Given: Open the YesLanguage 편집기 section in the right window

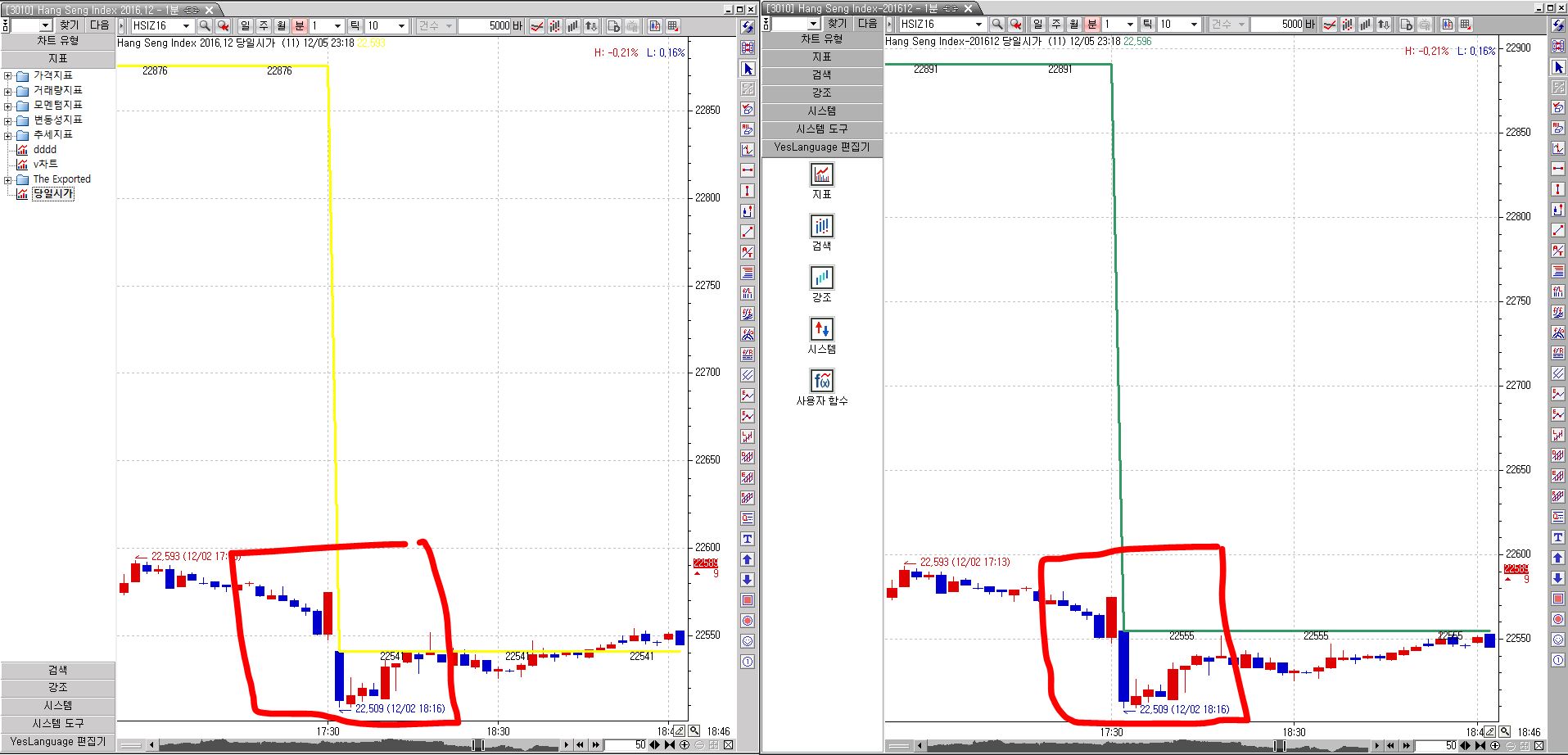Looking at the screenshot, I should pyautogui.click(x=822, y=147).
